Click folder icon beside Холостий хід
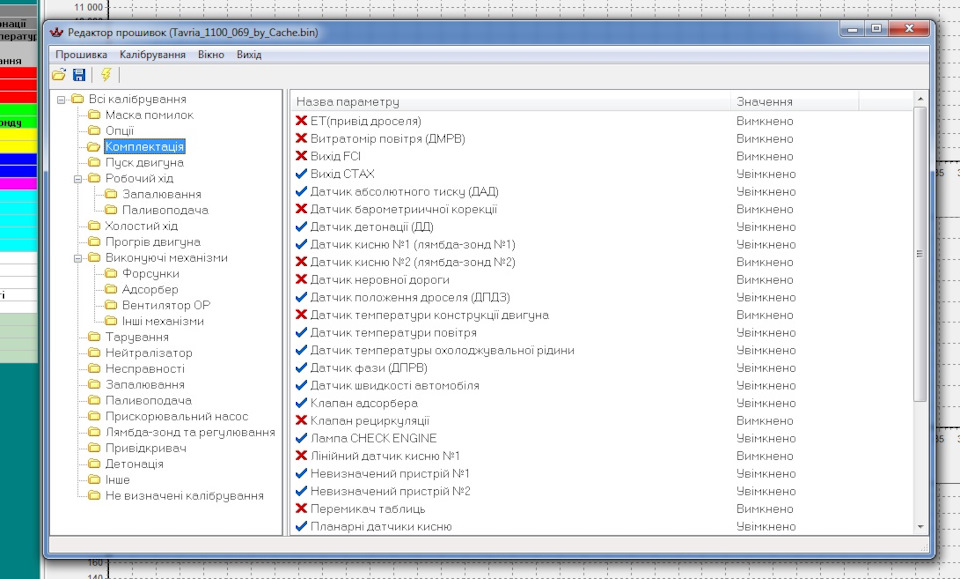The height and width of the screenshot is (579, 960). point(94,226)
